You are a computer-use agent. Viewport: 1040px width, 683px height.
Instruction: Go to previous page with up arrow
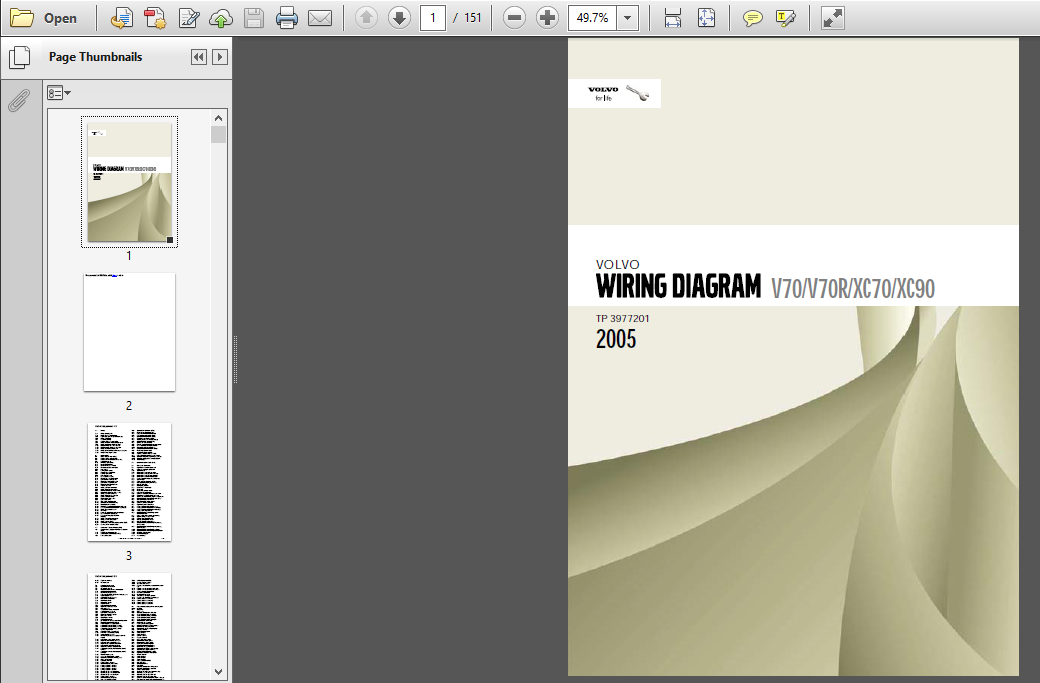(x=366, y=18)
